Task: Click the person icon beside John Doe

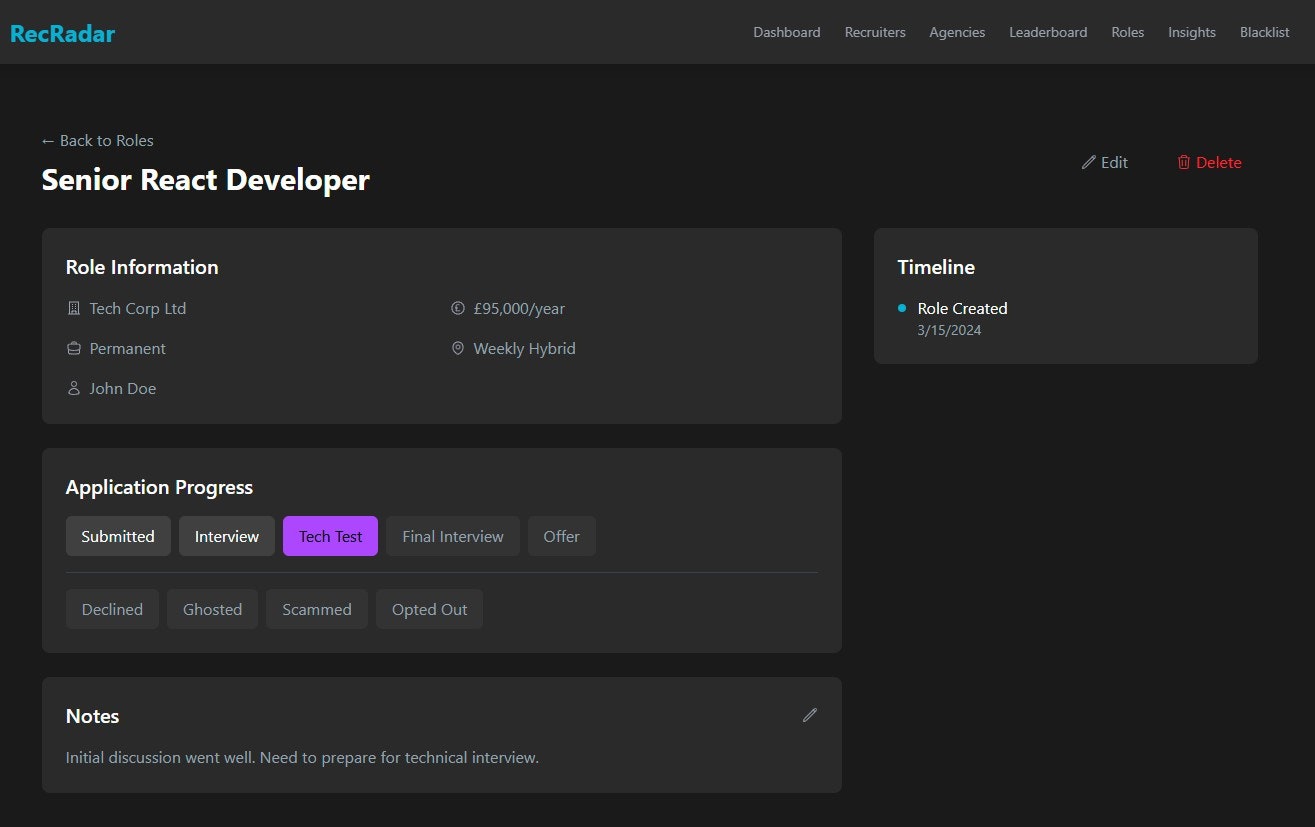Action: point(73,389)
